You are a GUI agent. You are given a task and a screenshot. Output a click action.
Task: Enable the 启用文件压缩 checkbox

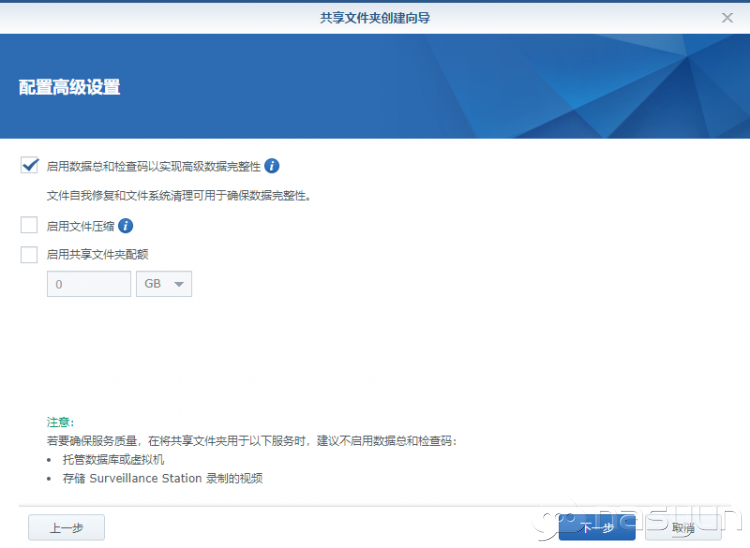pos(30,226)
